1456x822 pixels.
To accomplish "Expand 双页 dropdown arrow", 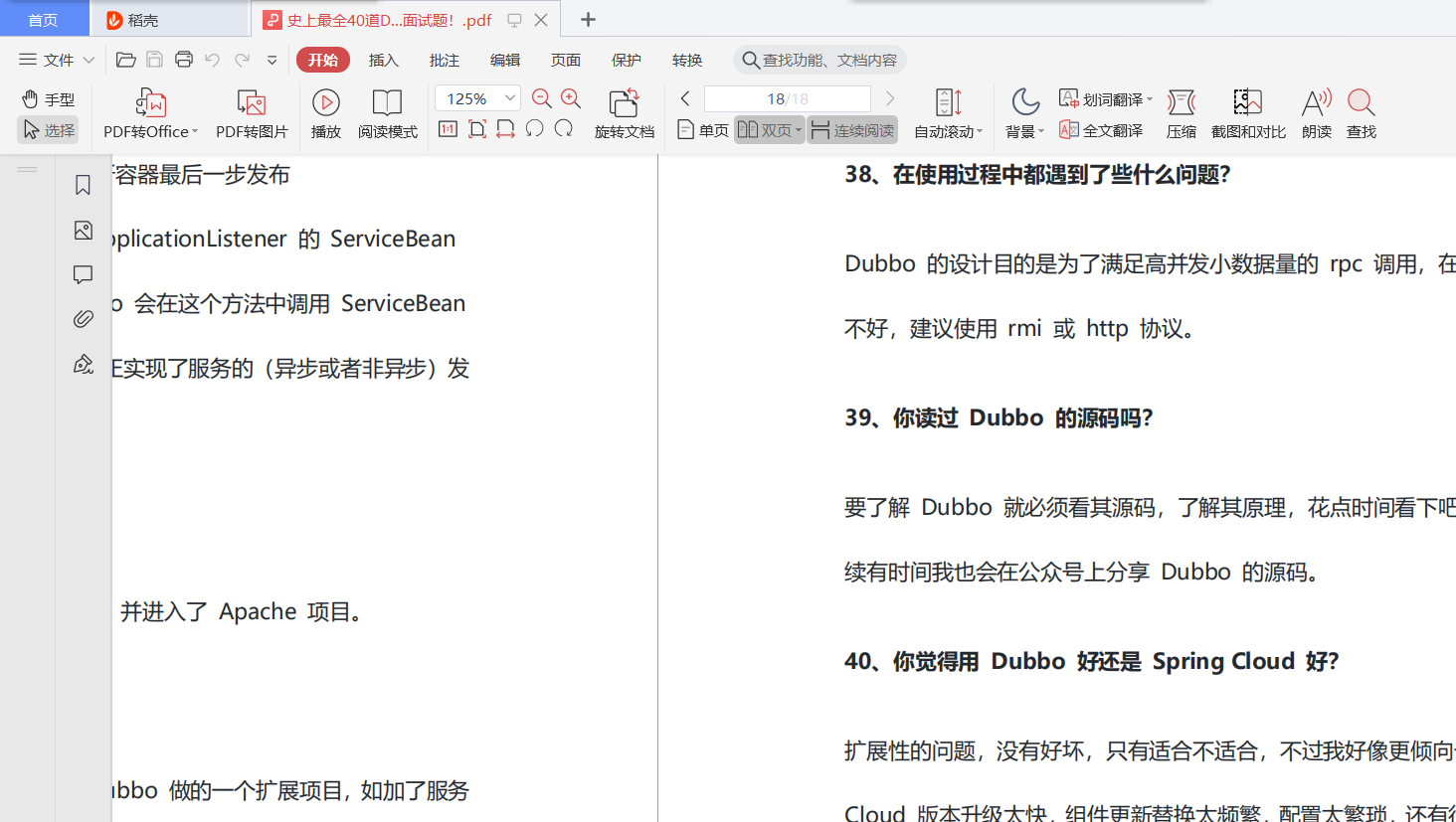I will [x=799, y=130].
